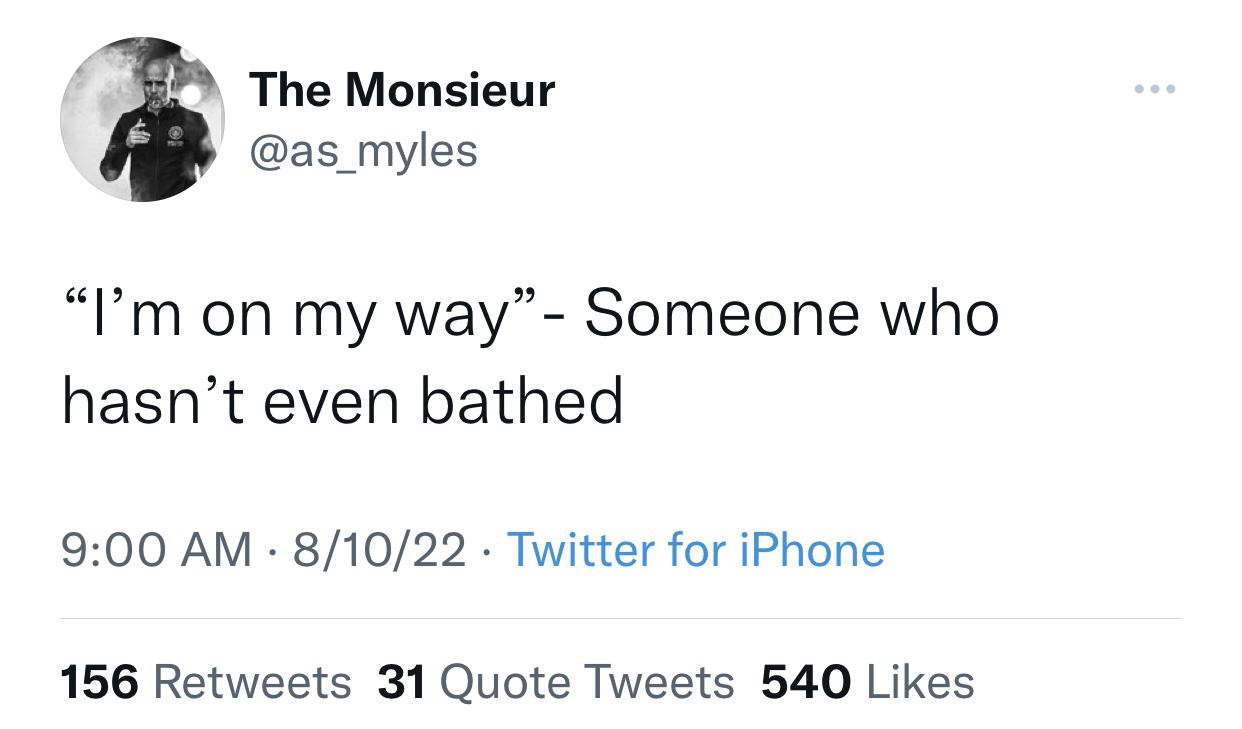Click the @as_myles handle
1242x729 pixels.
[363, 151]
